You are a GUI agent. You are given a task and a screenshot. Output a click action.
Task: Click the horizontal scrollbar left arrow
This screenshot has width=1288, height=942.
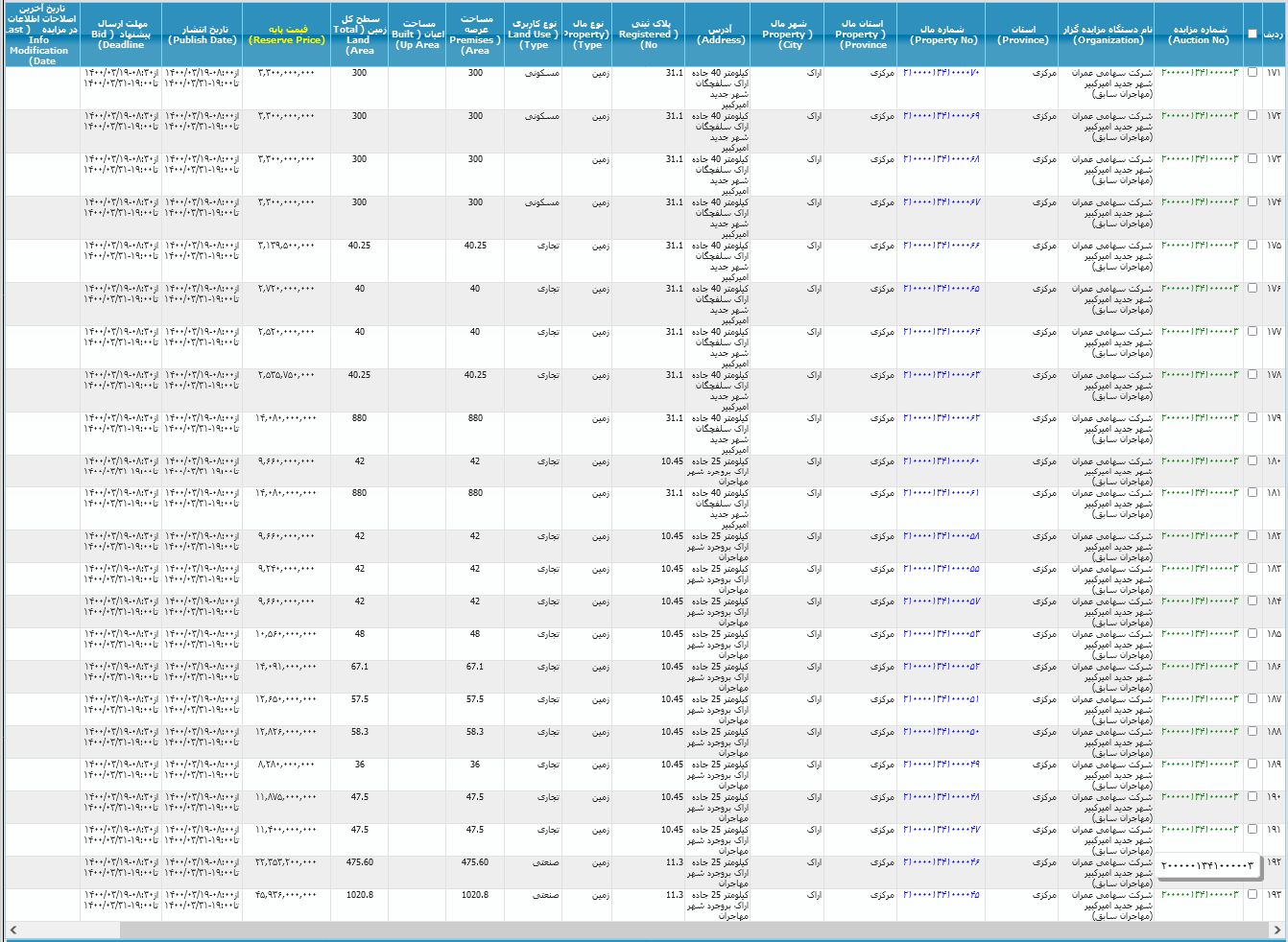12,930
